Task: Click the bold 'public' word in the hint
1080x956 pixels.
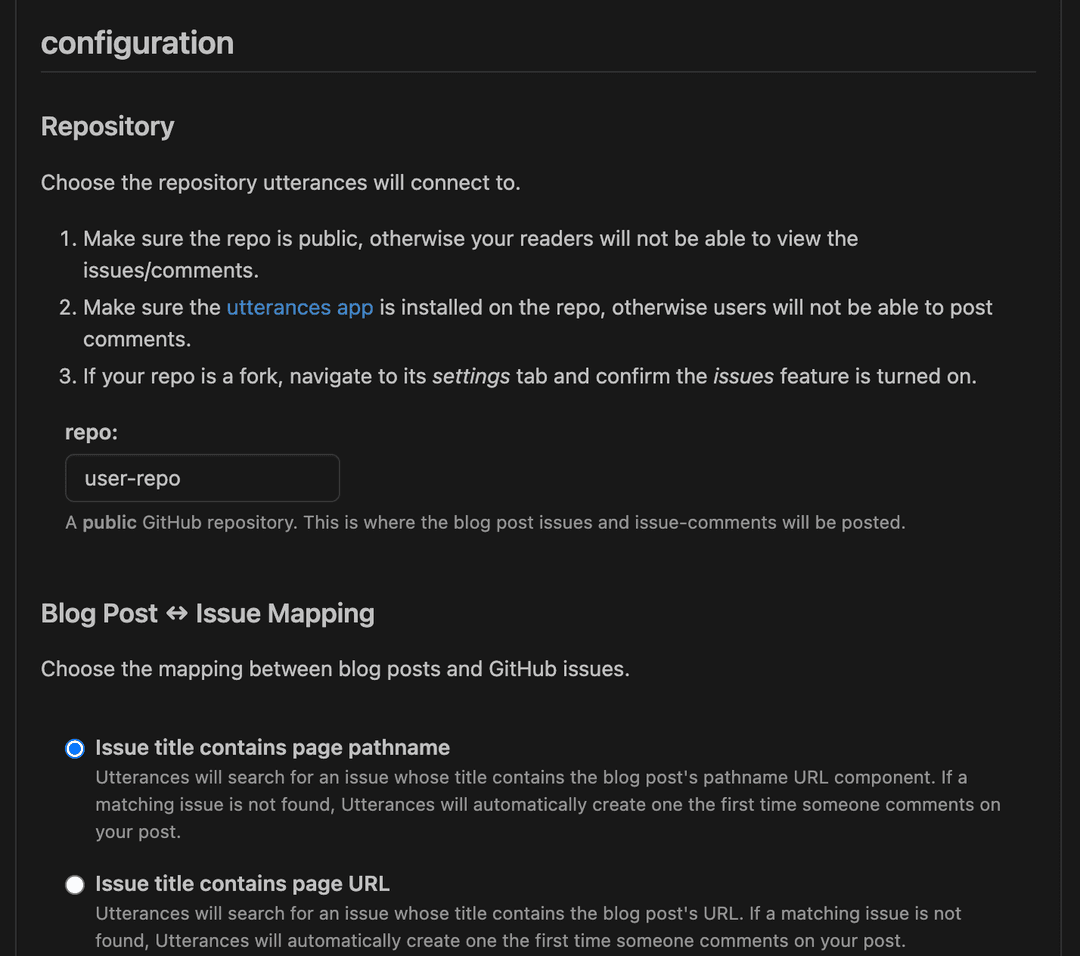Action: pos(109,522)
